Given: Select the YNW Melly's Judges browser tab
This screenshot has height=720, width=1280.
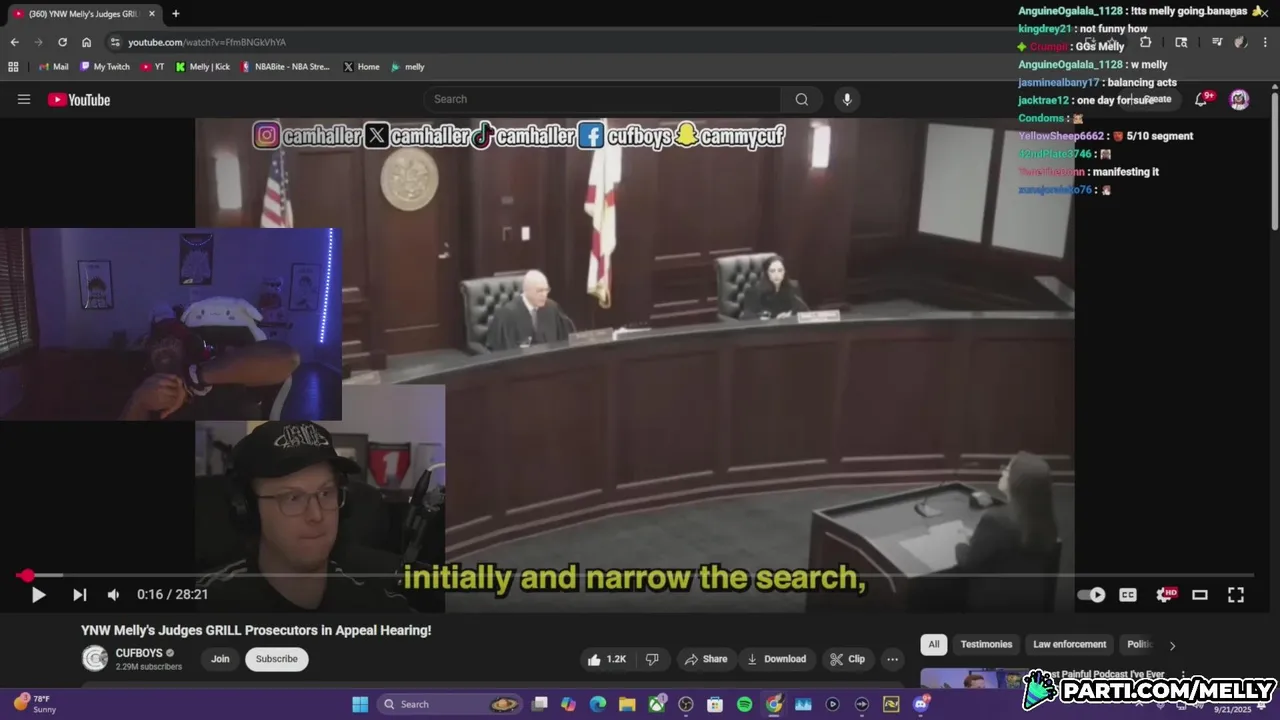Looking at the screenshot, I should 84,14.
